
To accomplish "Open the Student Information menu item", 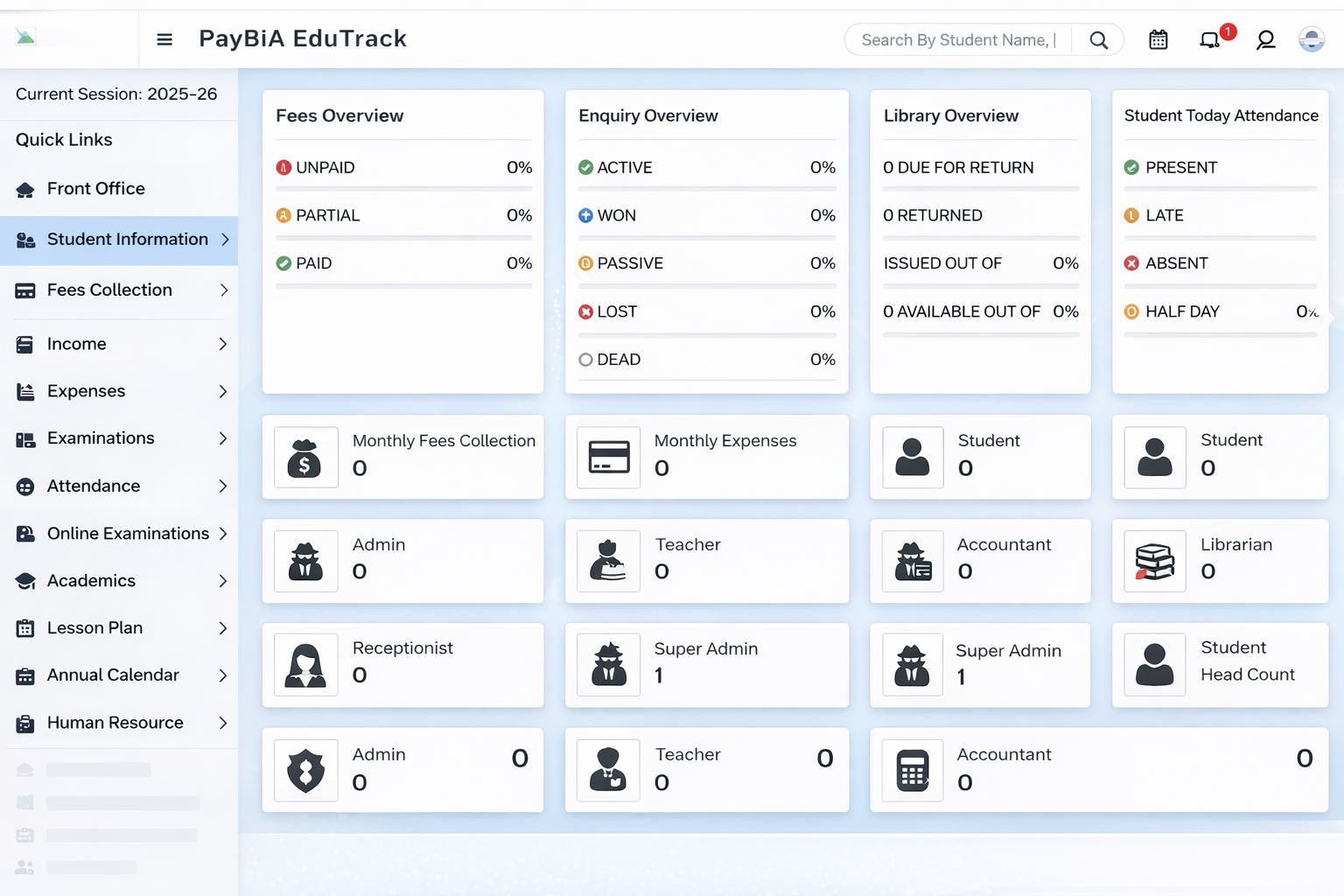I will (127, 239).
